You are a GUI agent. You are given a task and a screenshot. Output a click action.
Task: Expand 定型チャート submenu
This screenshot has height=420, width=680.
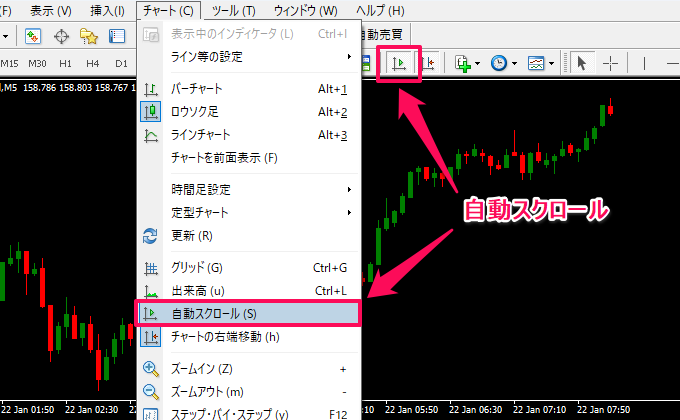click(249, 213)
